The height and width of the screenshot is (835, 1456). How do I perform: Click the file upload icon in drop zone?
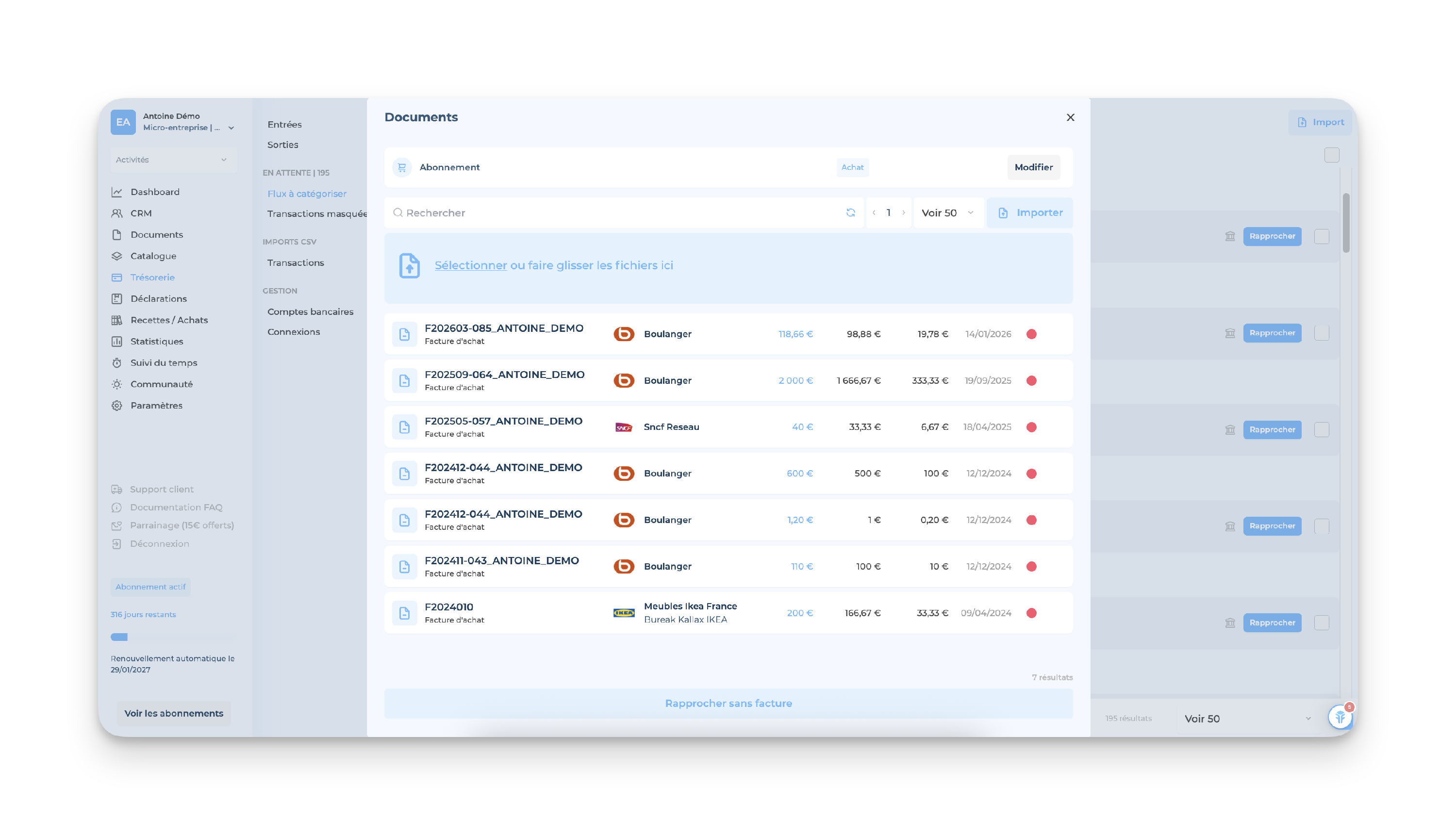tap(409, 266)
